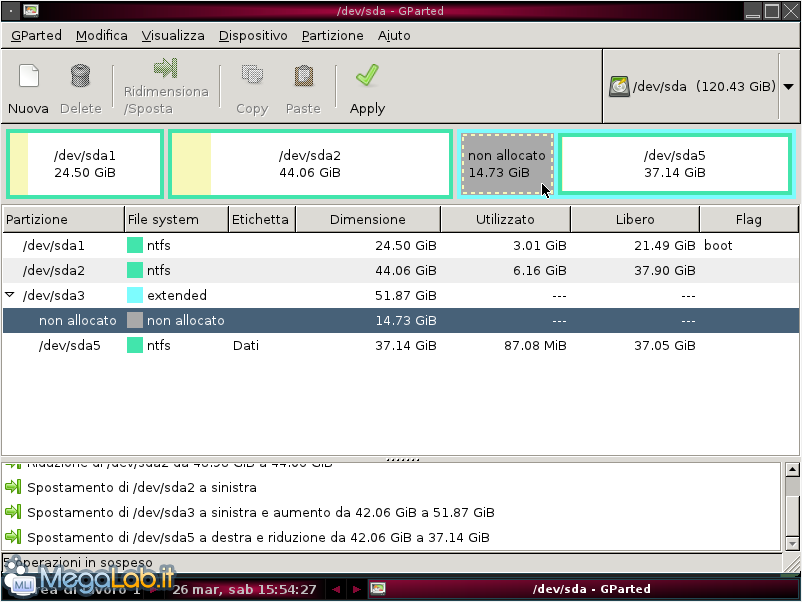Click the arrow icon of the /dev/sda2 move operation
This screenshot has width=802, height=602.
[x=13, y=487]
